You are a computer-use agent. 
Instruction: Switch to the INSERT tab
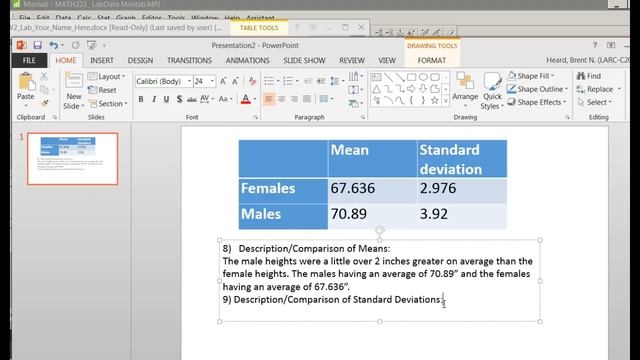point(102,60)
